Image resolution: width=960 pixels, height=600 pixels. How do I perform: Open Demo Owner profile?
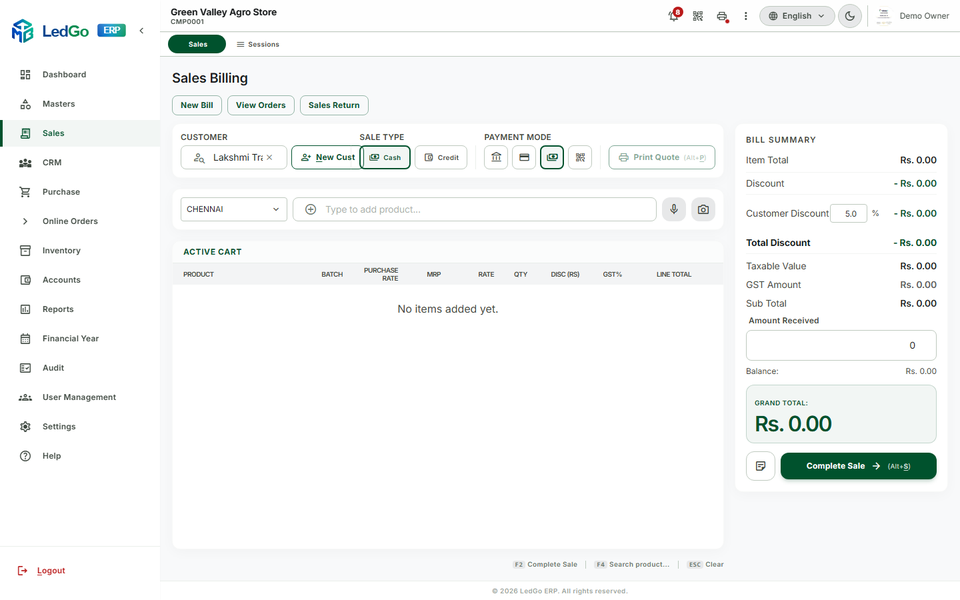coord(913,16)
